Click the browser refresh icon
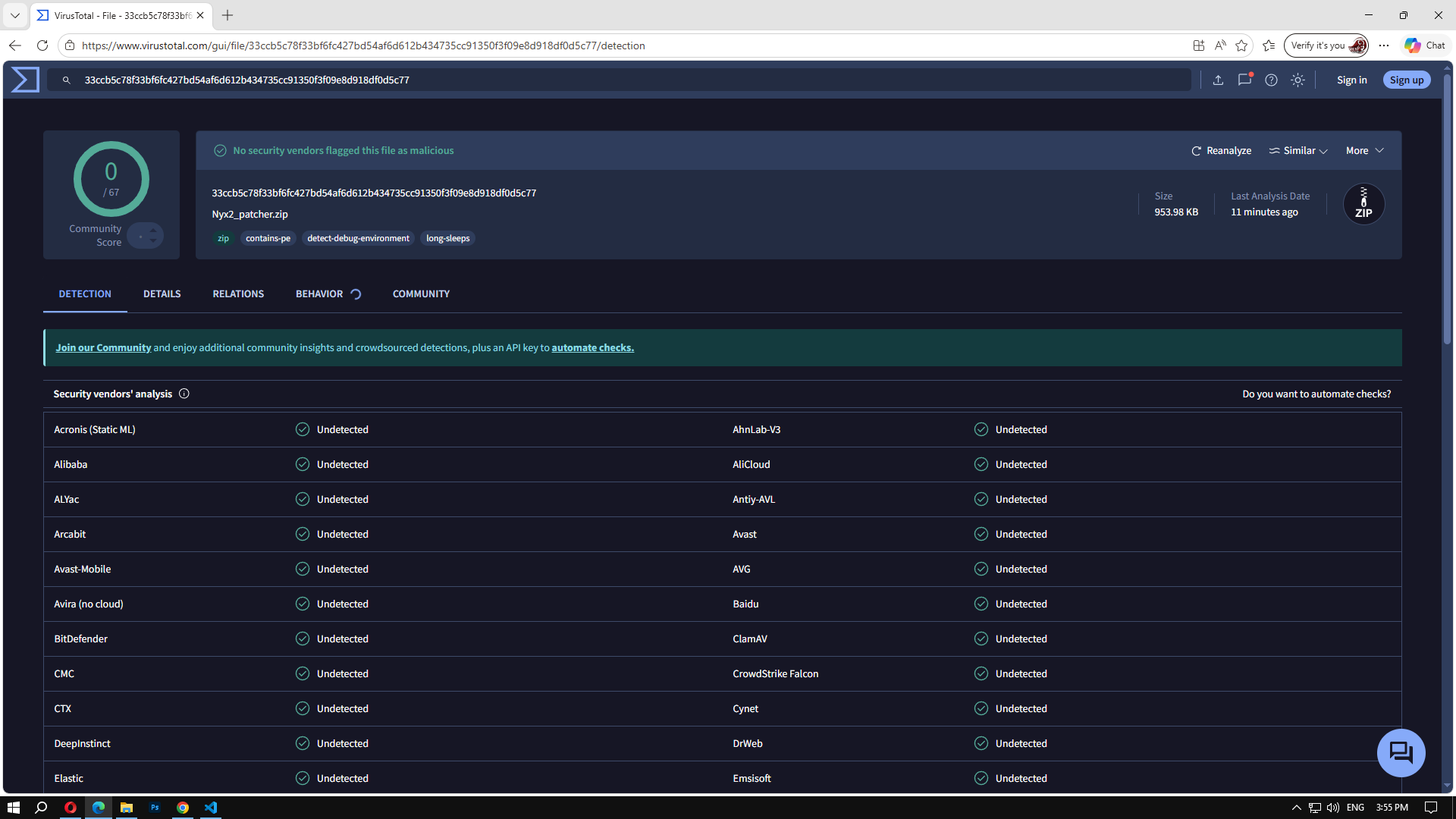 tap(42, 45)
